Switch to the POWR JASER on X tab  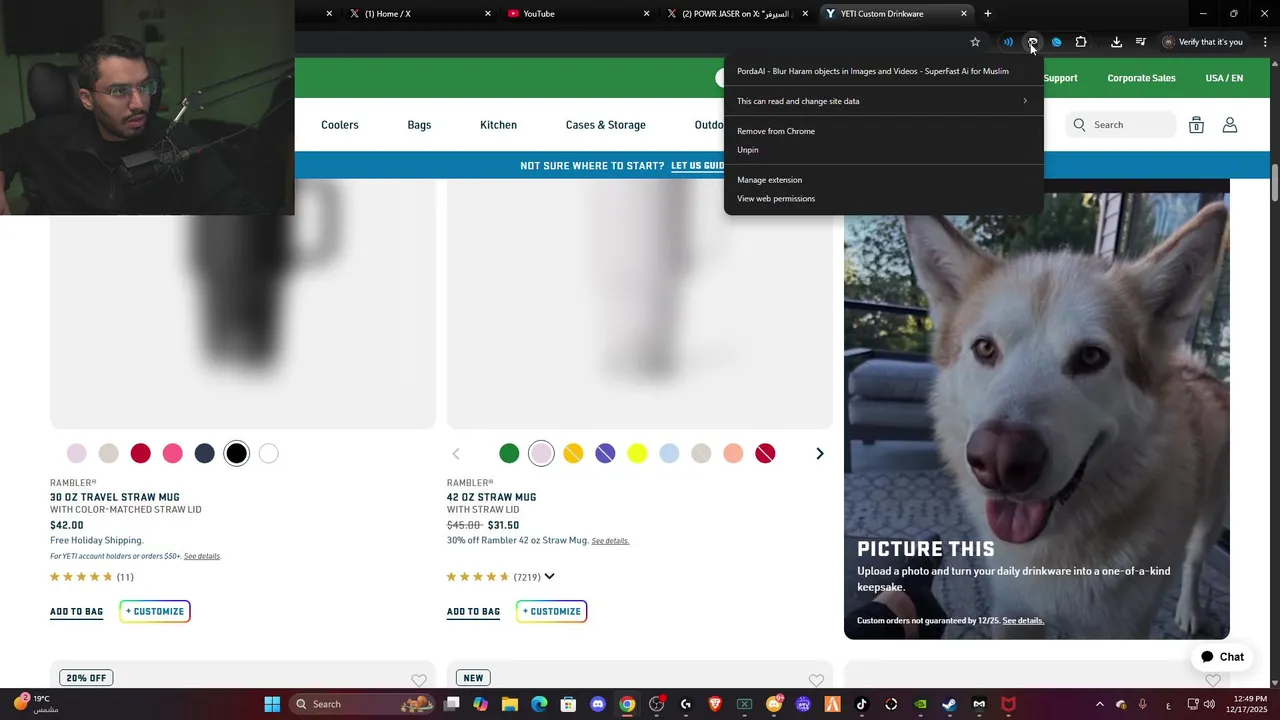(737, 14)
